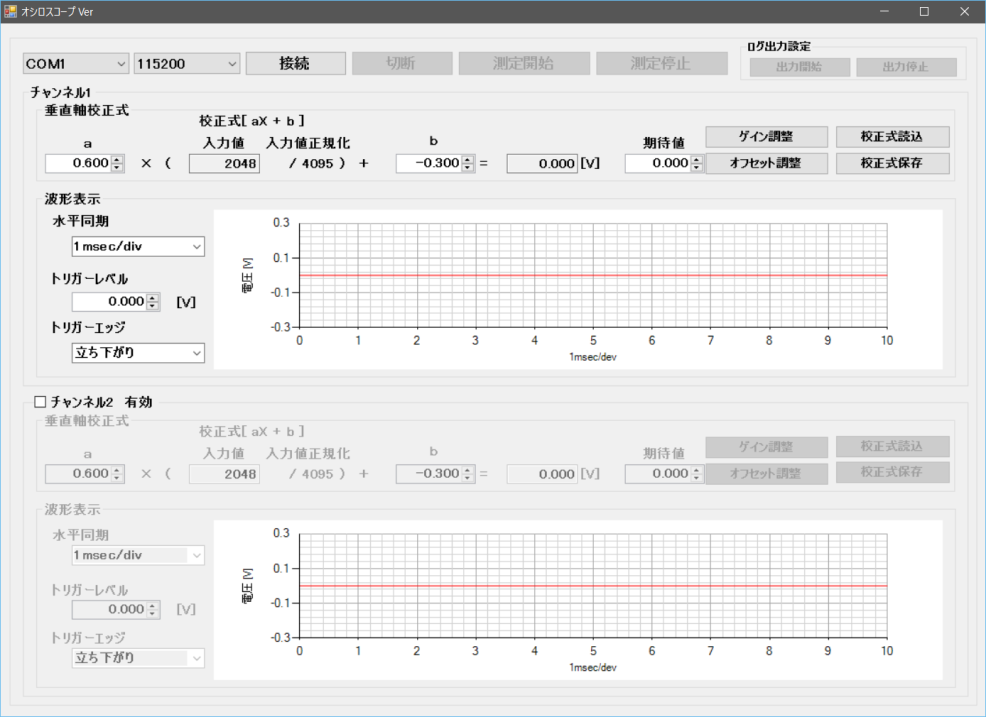Click the Channel 2 waveform chart red trace
The width and height of the screenshot is (986, 717).
pos(593,586)
